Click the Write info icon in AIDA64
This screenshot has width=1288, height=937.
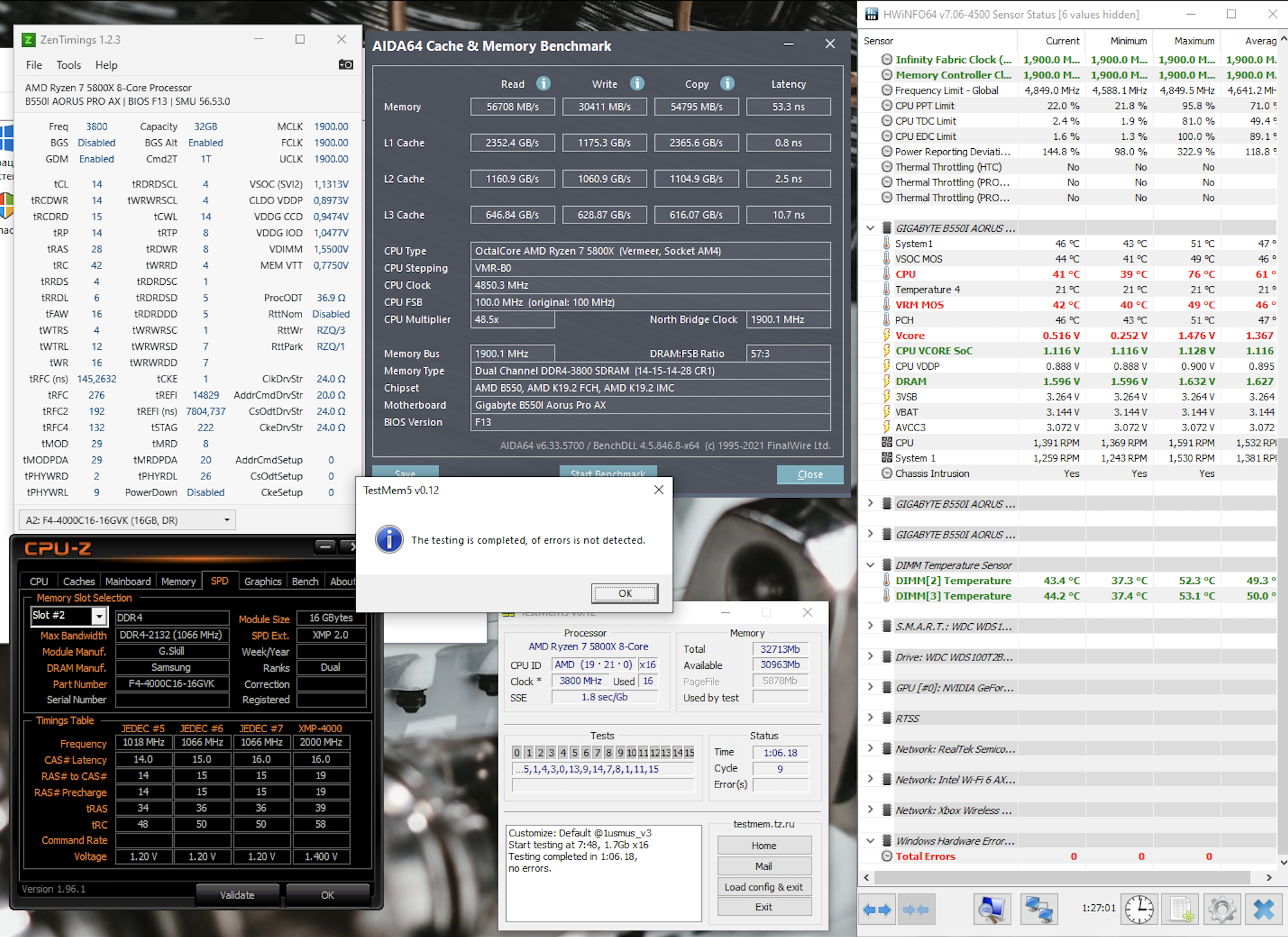point(636,83)
